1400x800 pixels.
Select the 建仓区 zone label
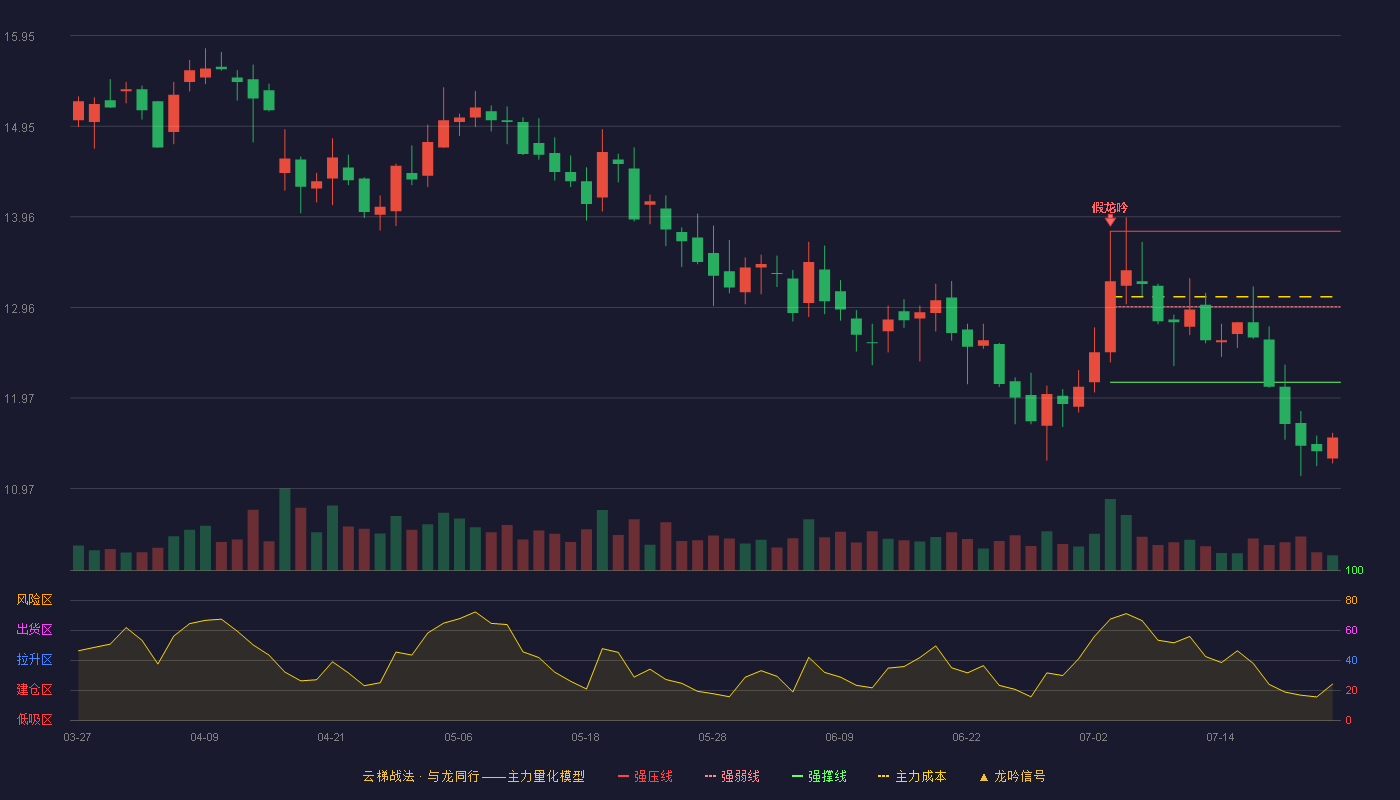(x=34, y=690)
